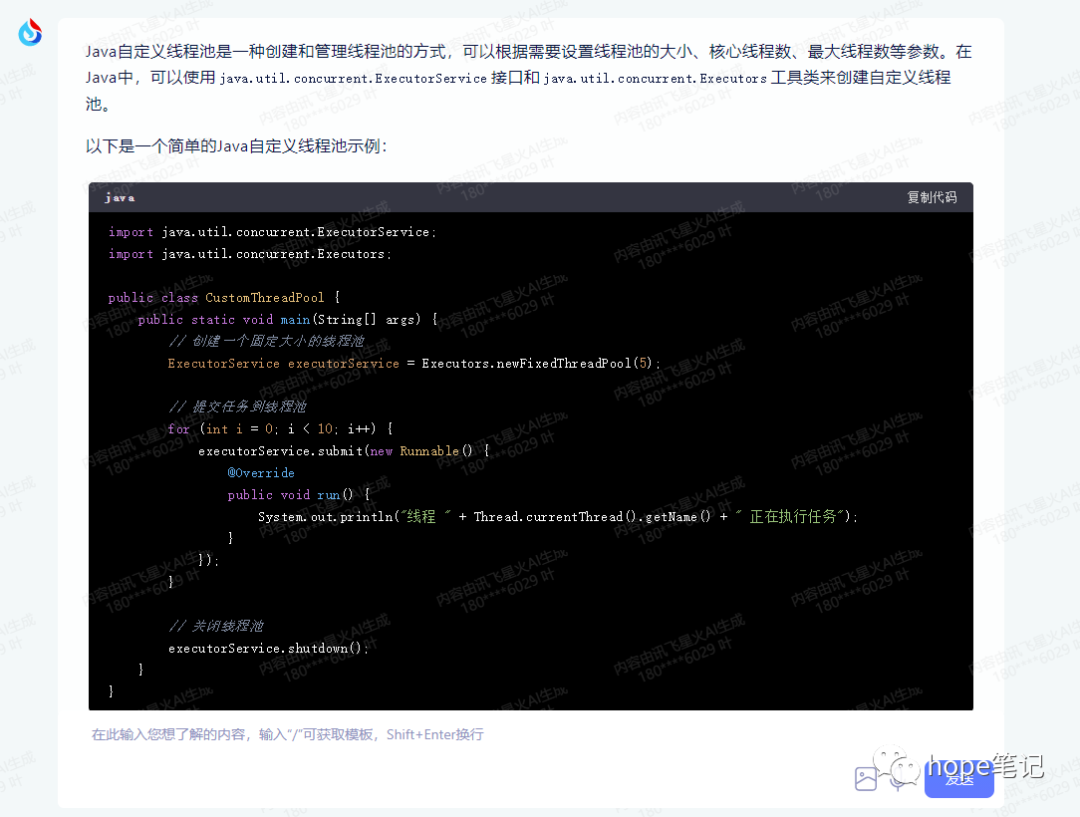
Task: Copy the code with 复制代码
Action: pos(932,198)
